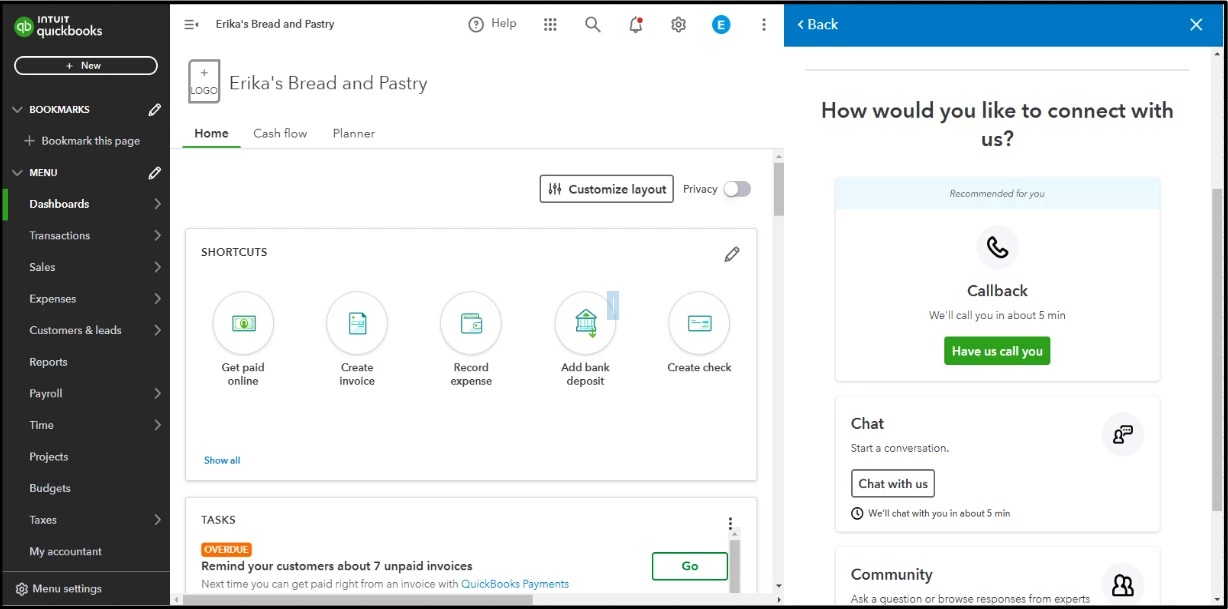Click the main dashboard vertical scrollbar
Screen dimensions: 1228x609
tap(778, 190)
